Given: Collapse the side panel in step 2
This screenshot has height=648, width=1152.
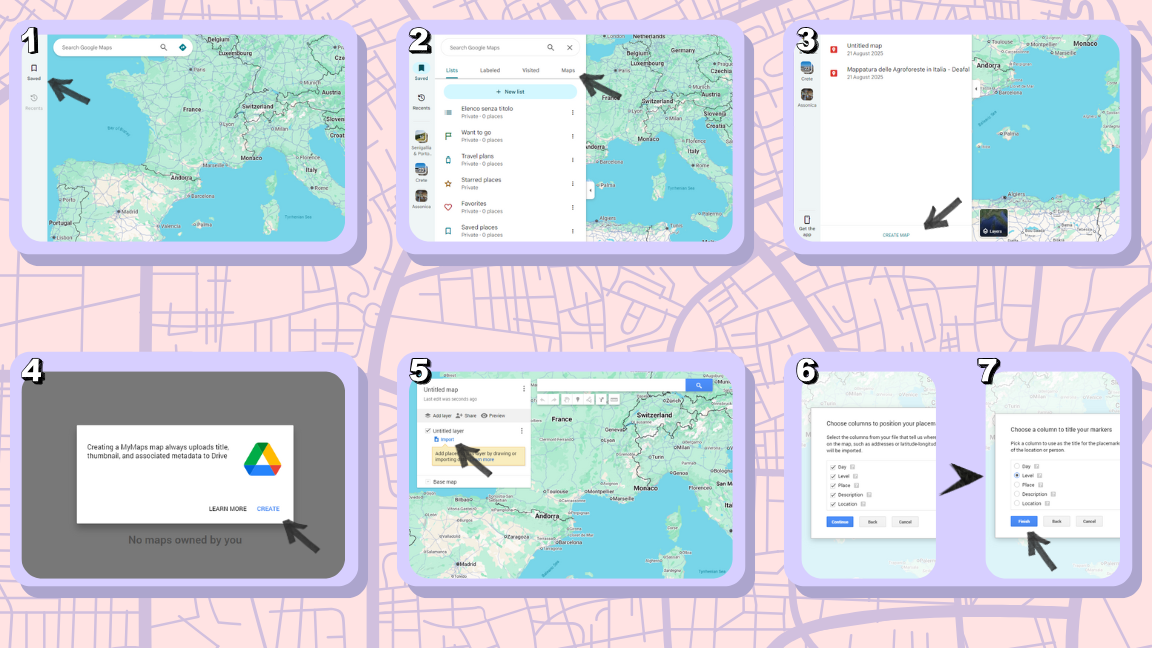Looking at the screenshot, I should pyautogui.click(x=590, y=190).
